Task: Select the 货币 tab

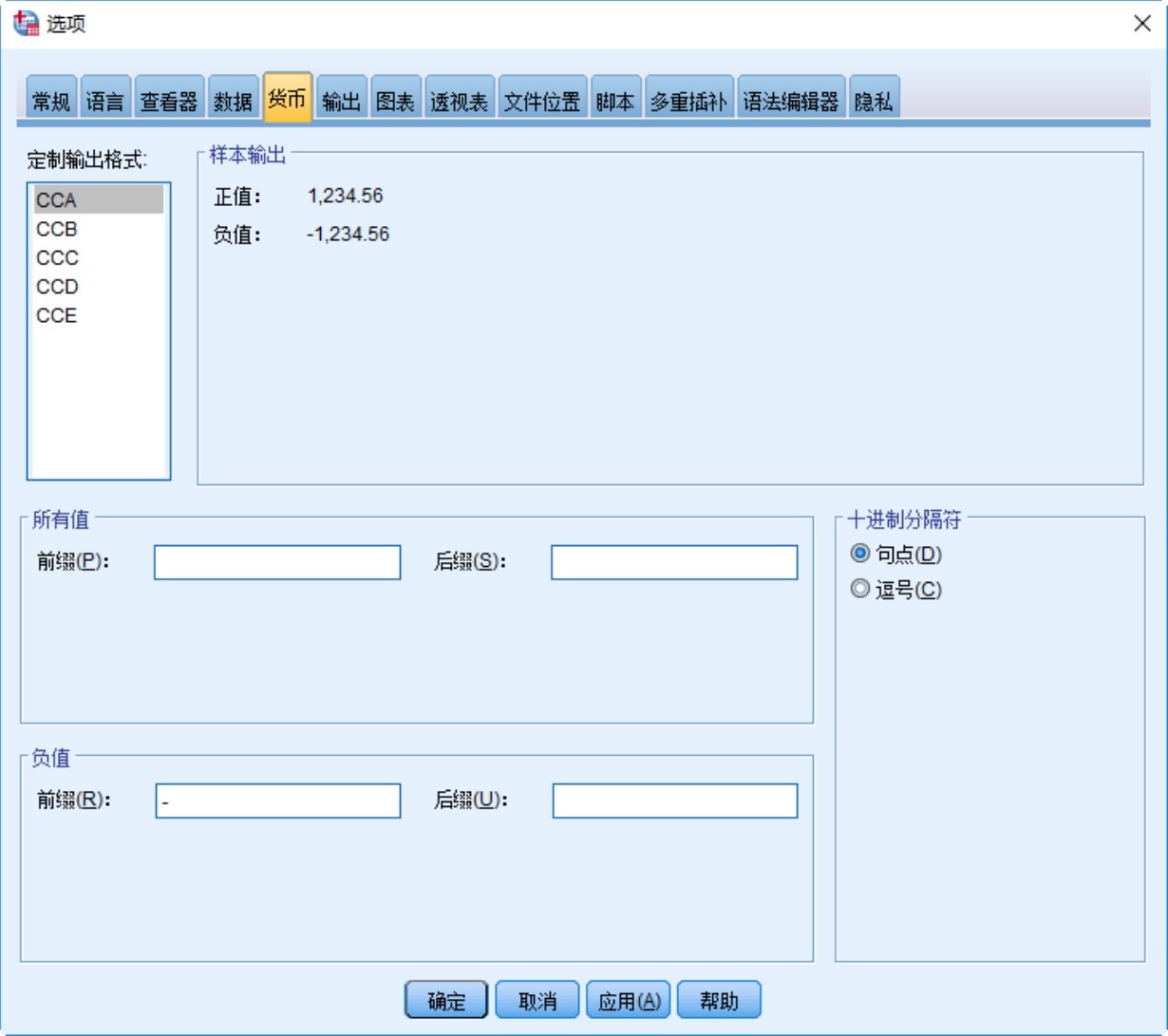Action: click(x=288, y=98)
